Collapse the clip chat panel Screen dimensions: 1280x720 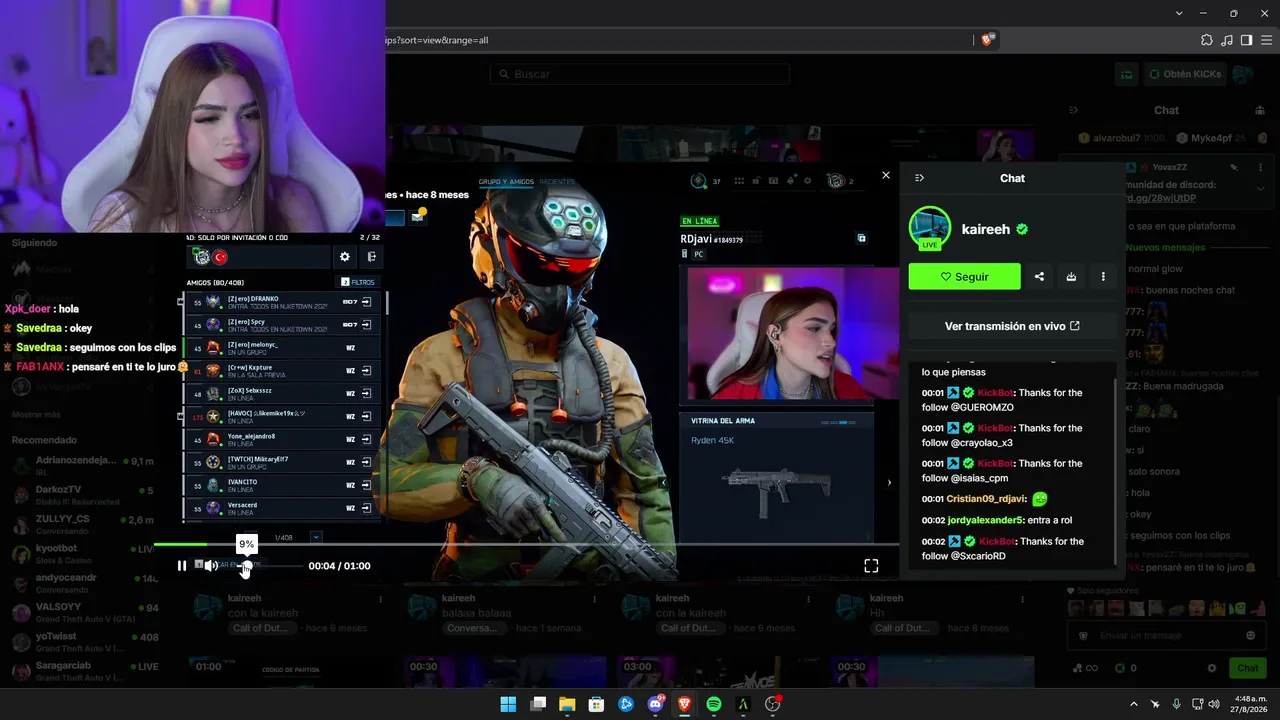click(x=919, y=178)
